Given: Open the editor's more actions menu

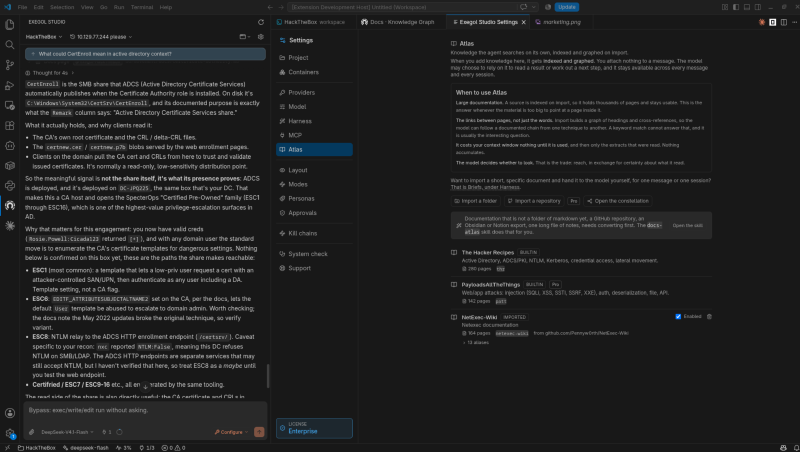Looking at the screenshot, I should click(x=794, y=22).
